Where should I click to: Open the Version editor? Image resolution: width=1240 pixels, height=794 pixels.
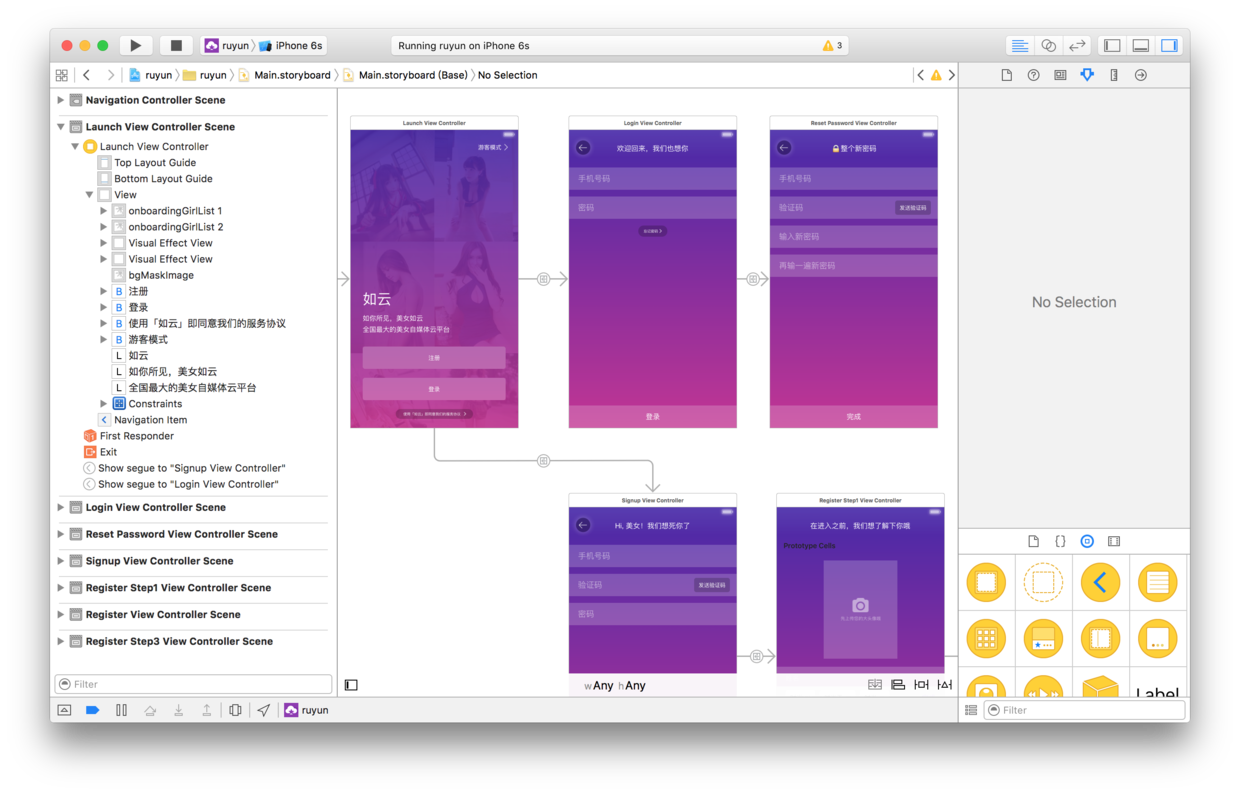pos(1077,45)
